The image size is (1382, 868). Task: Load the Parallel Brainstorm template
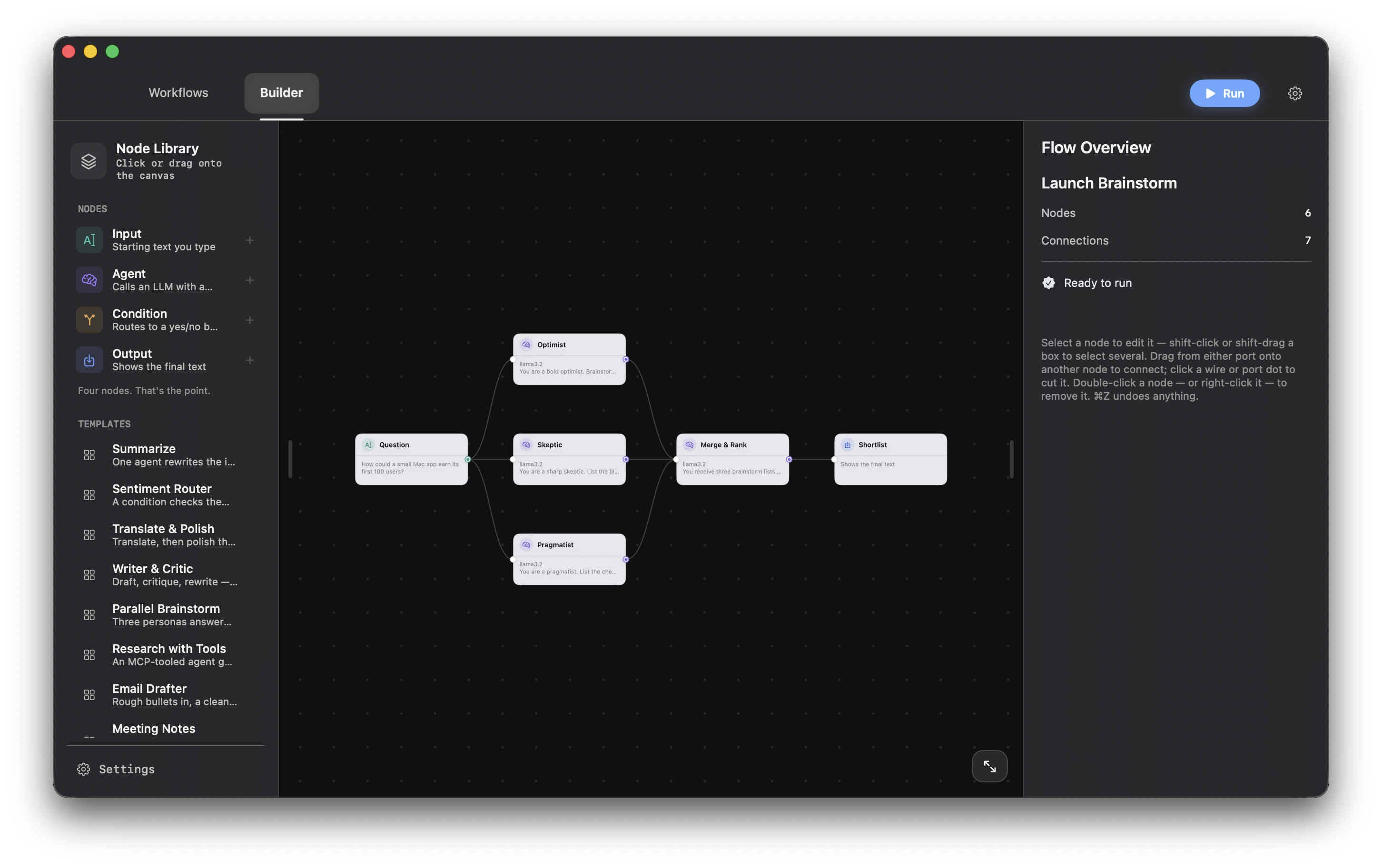(x=165, y=615)
